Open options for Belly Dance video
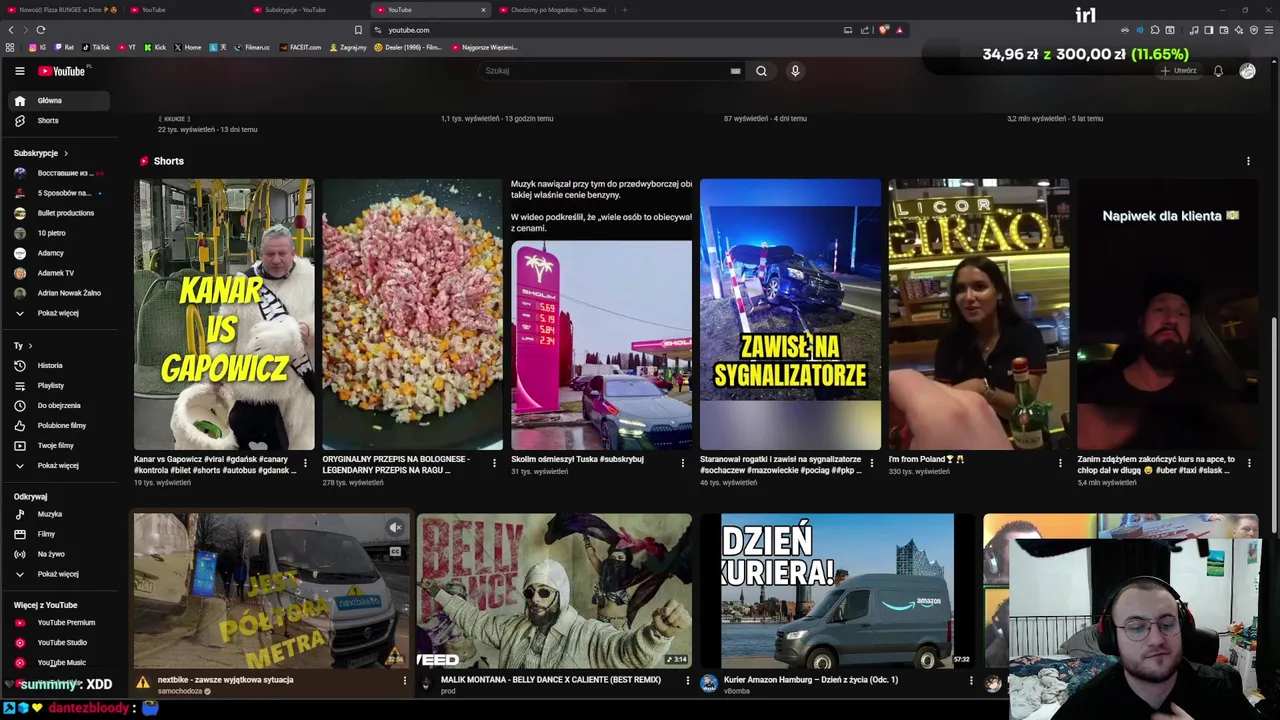 coord(687,681)
